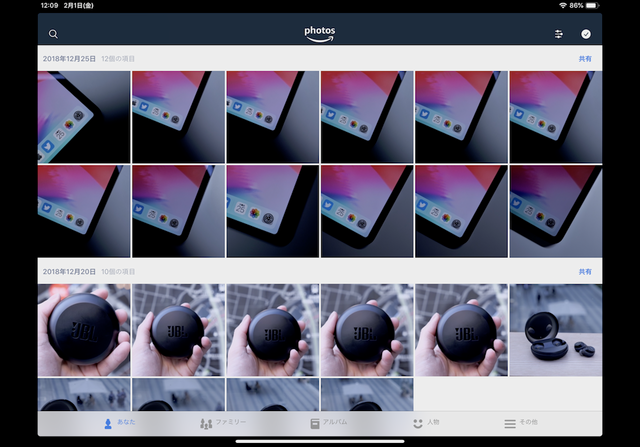Viewport: 640px width, 447px height.
Task: Tap the Amazon photos logo
Action: tap(320, 34)
